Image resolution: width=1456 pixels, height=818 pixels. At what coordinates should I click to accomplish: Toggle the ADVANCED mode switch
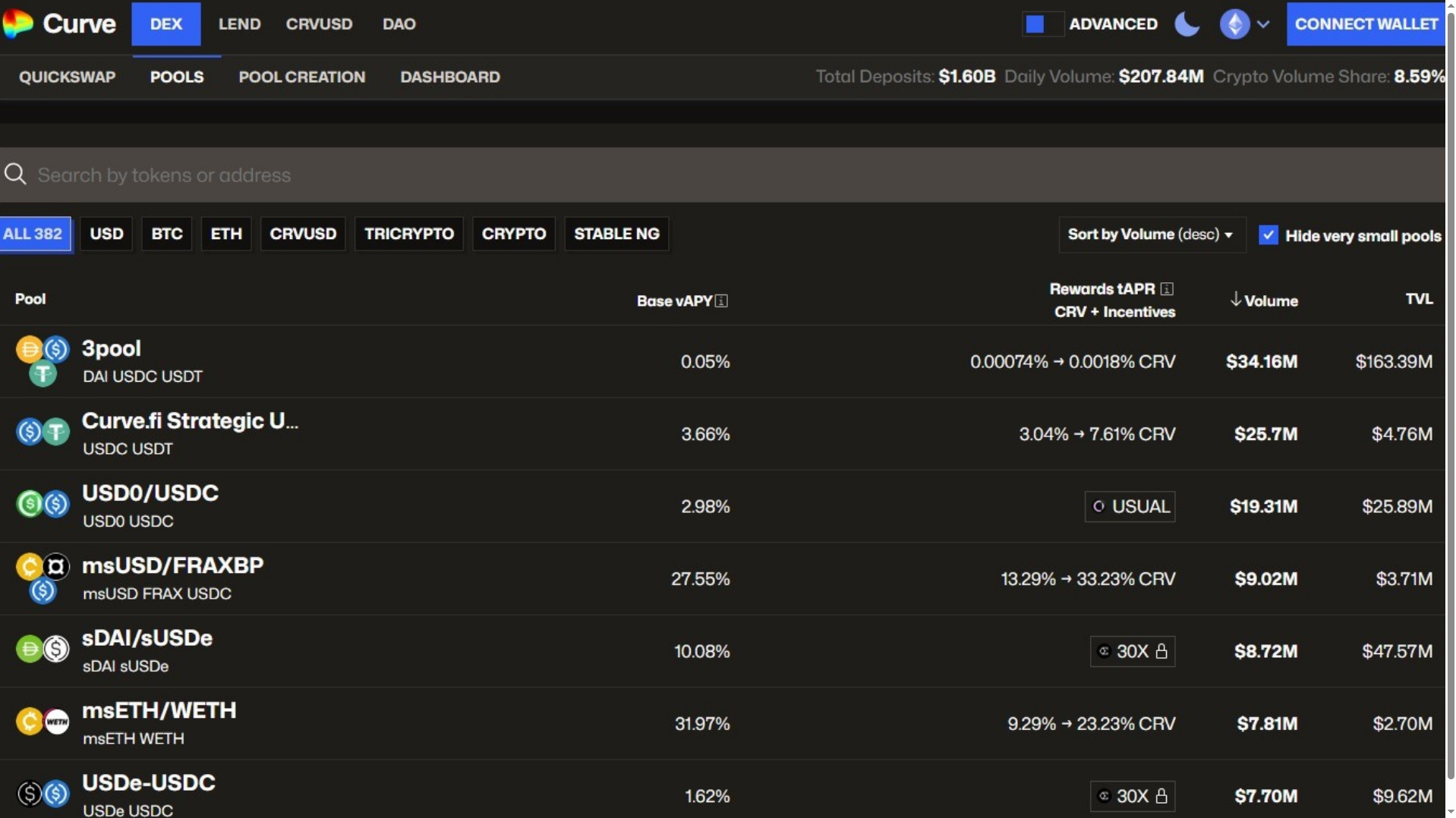pyautogui.click(x=1042, y=24)
